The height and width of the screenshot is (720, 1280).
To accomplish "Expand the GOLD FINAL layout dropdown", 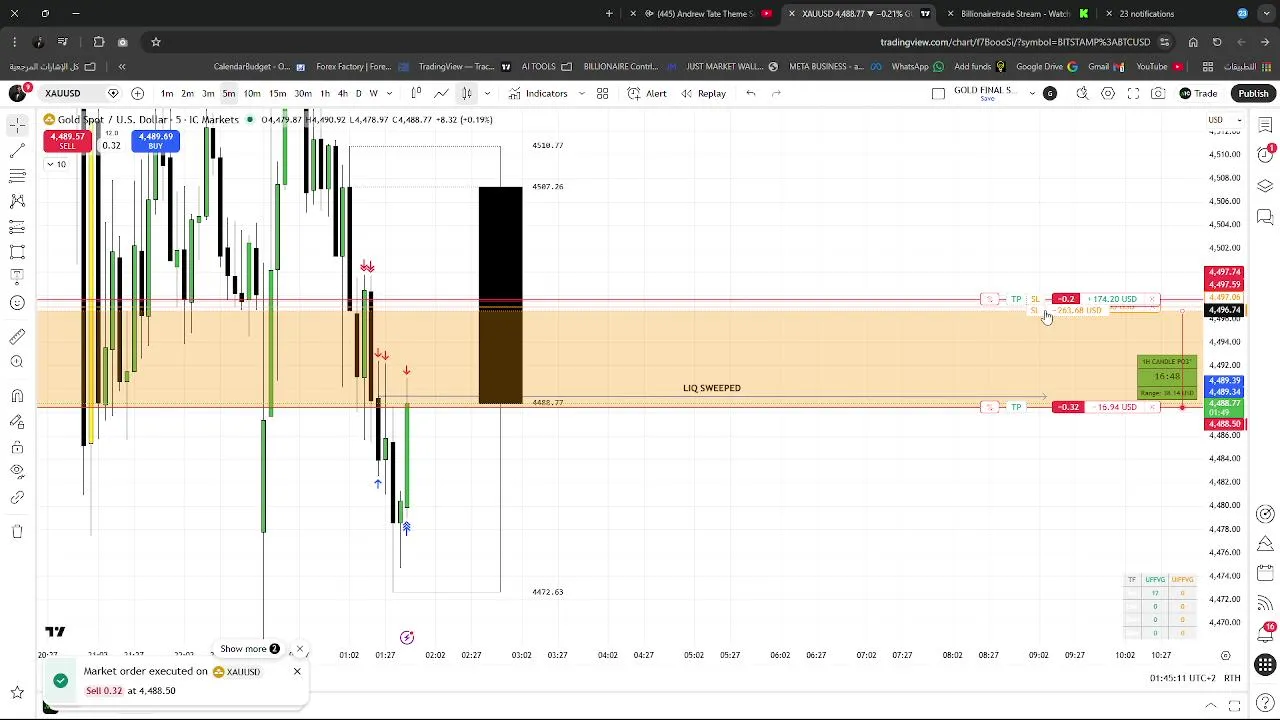I will [1032, 93].
